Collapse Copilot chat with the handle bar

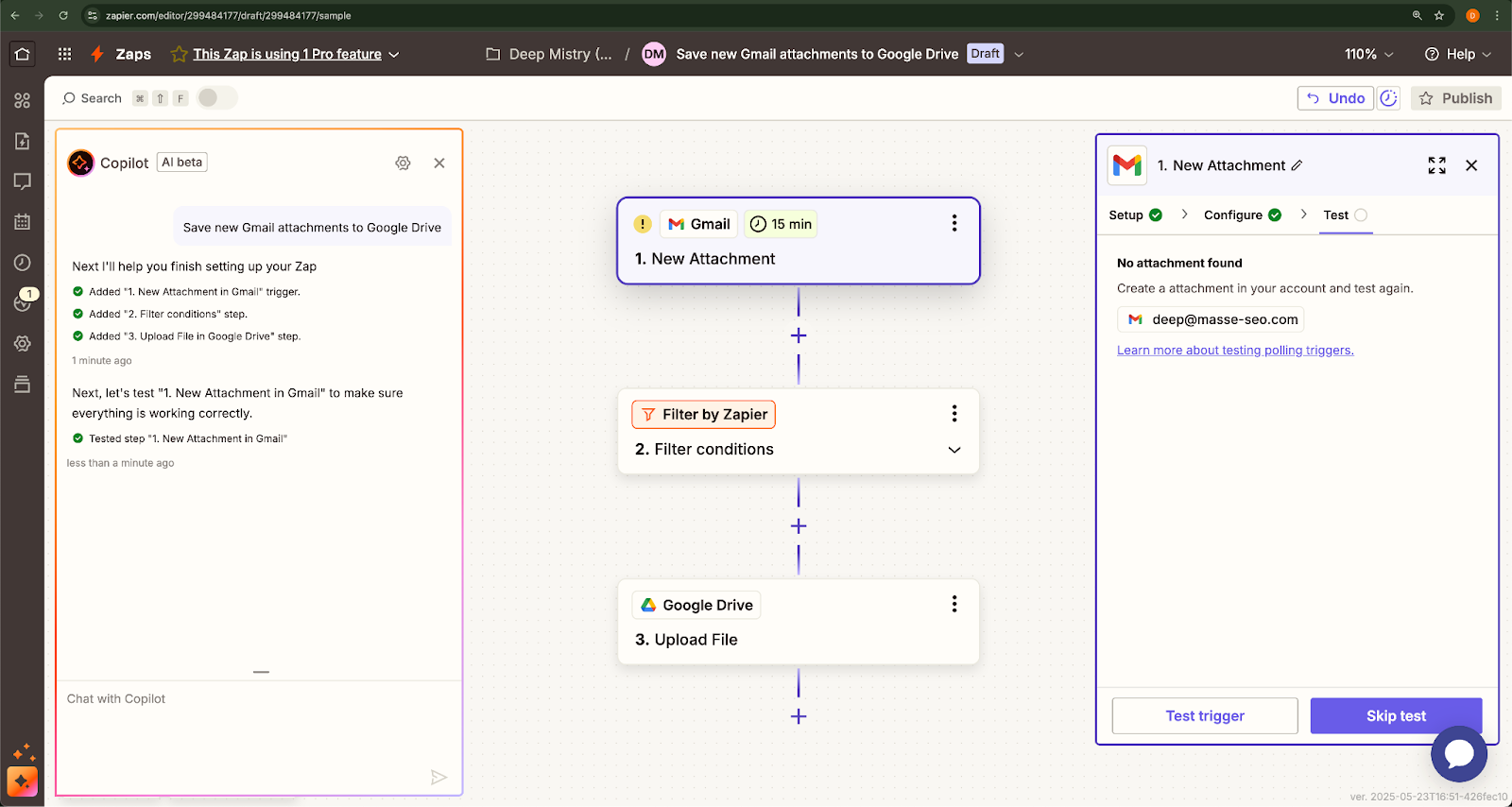tap(262, 672)
